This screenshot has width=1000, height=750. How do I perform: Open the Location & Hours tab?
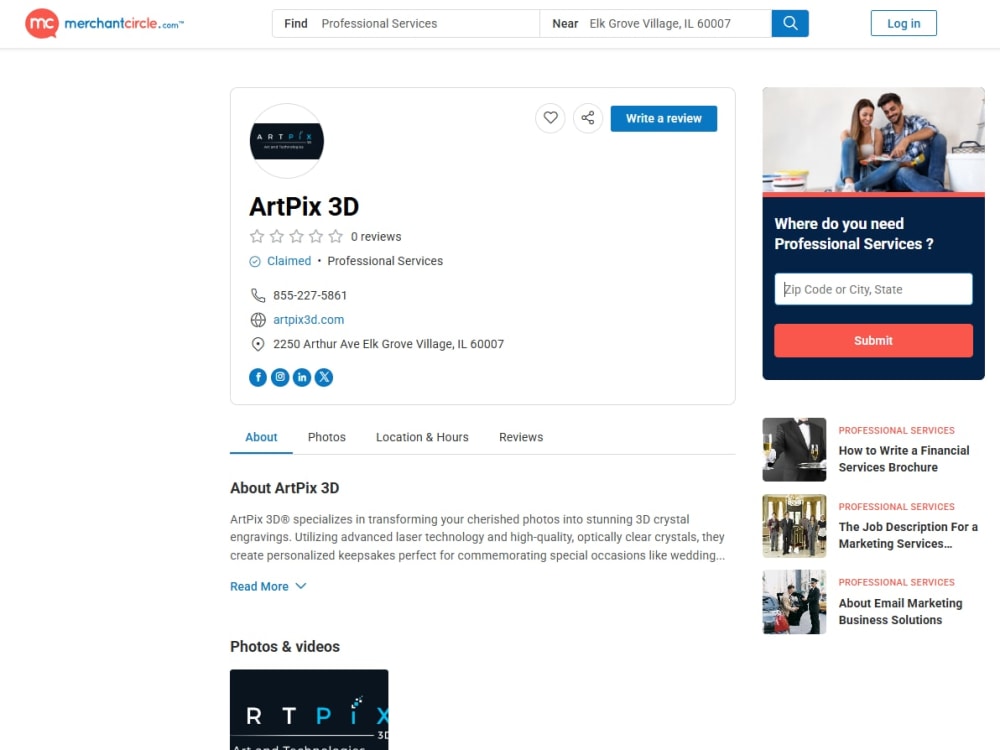coord(422,437)
